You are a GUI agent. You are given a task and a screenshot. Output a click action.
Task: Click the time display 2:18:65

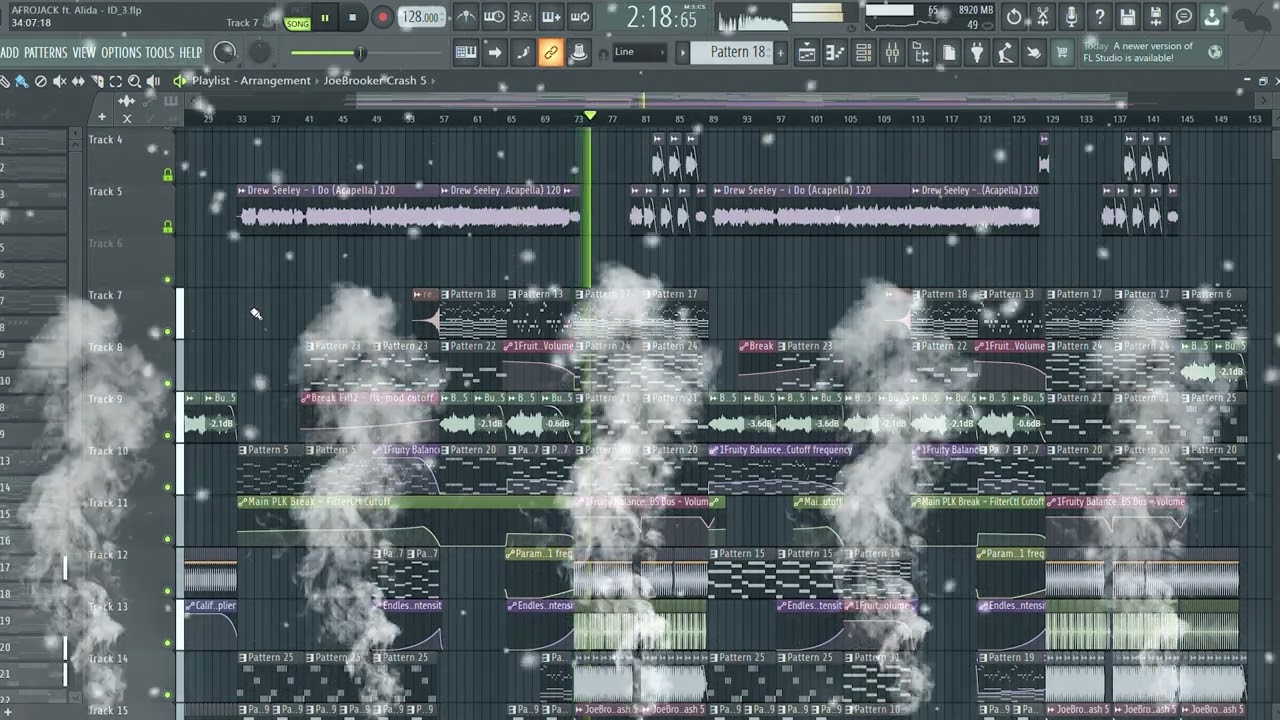tap(662, 17)
